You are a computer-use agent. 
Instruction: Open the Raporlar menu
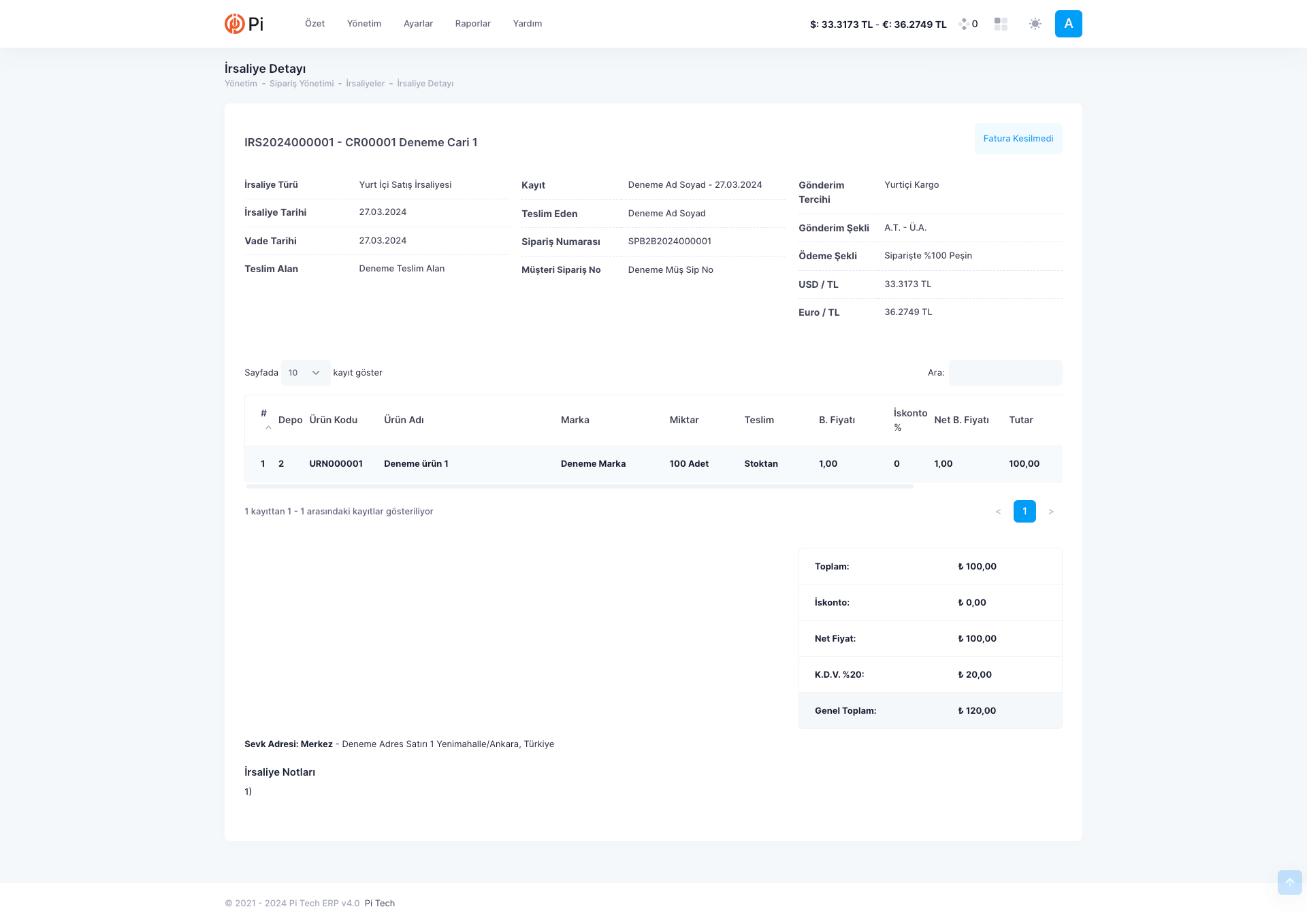(472, 24)
